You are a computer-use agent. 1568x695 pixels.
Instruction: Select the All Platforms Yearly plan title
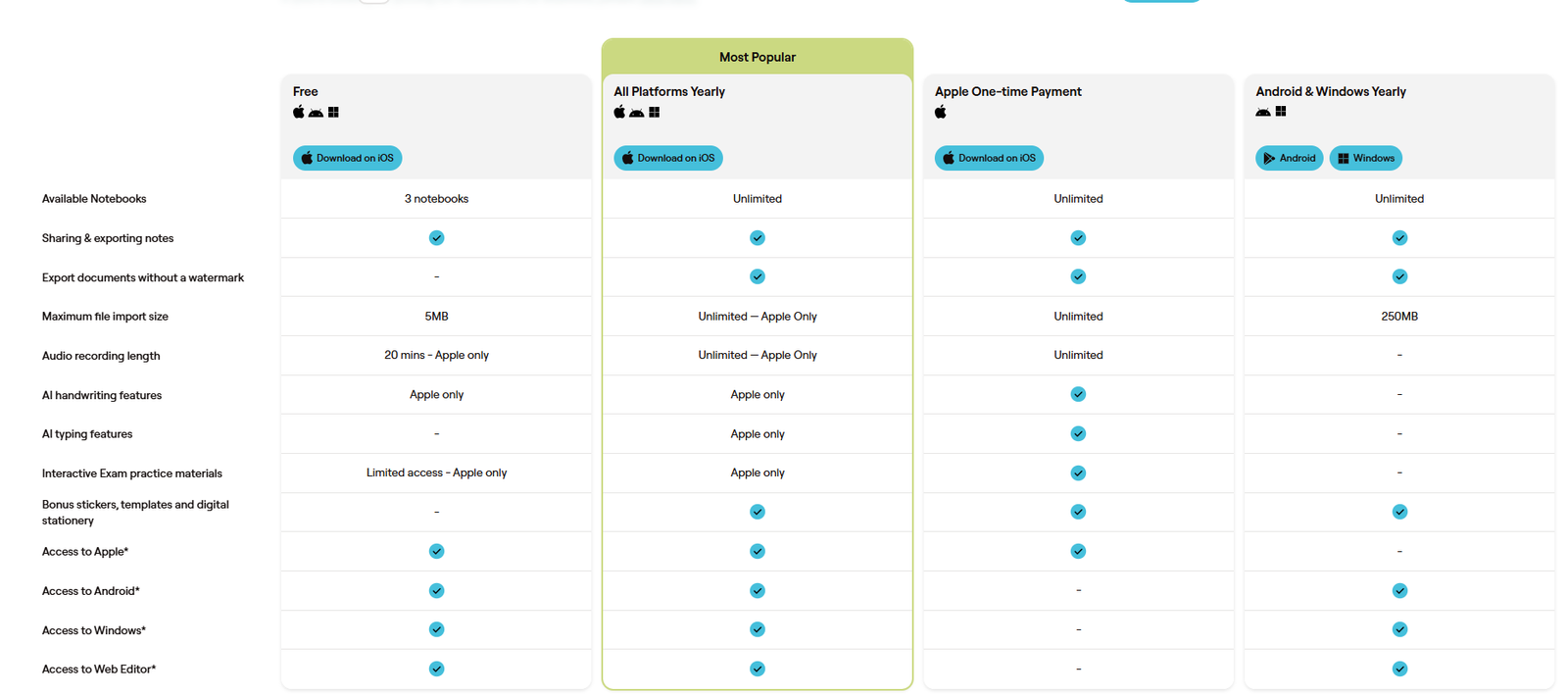click(669, 91)
